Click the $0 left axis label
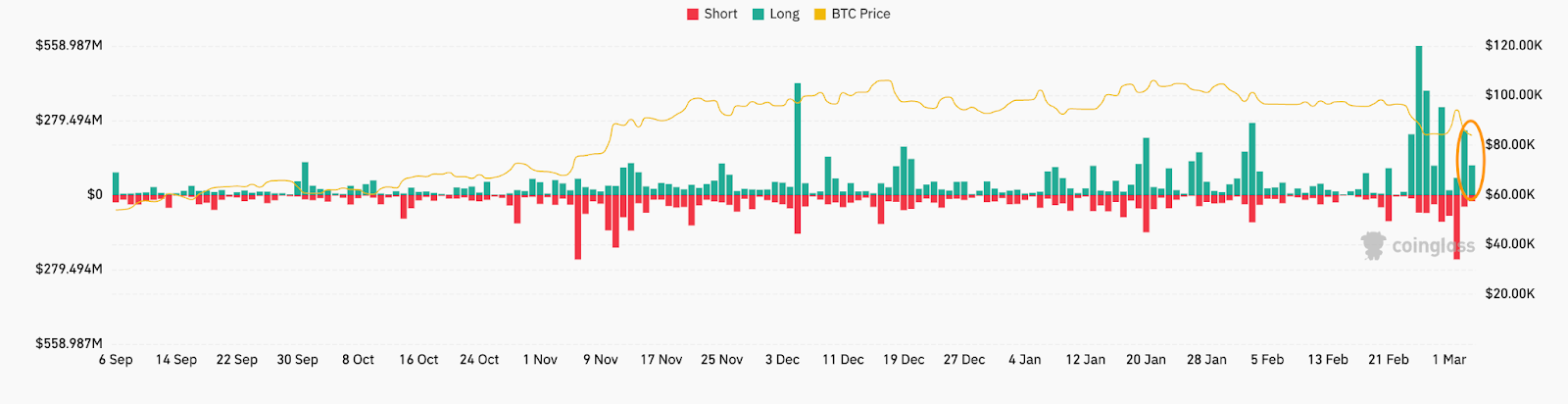Viewport: 1568px width, 404px height. click(x=94, y=194)
